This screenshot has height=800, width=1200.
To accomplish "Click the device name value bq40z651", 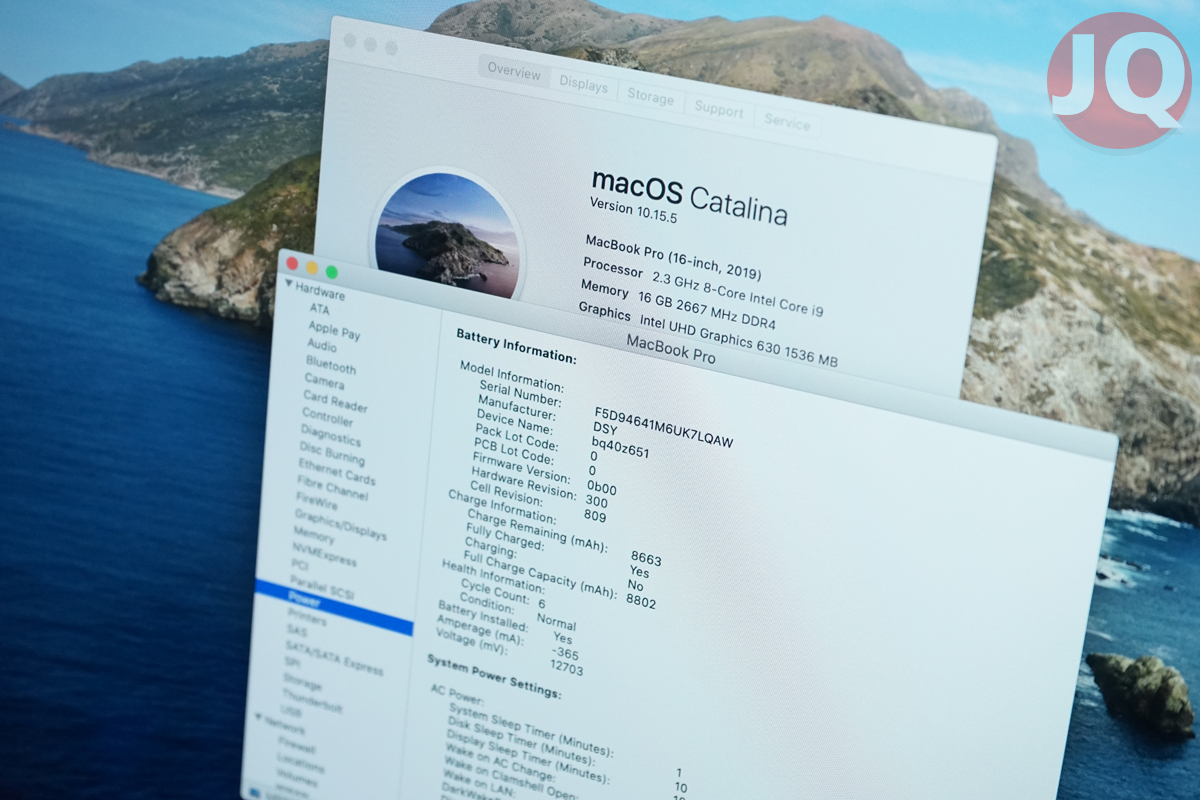I will click(x=620, y=446).
